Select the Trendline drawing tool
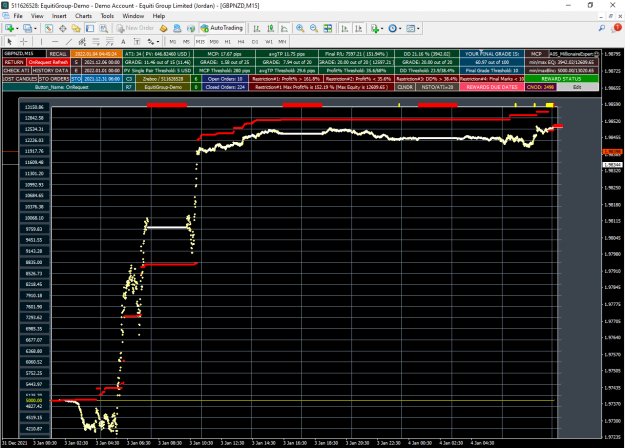Screen dimensions: 625x448 click(x=69, y=41)
